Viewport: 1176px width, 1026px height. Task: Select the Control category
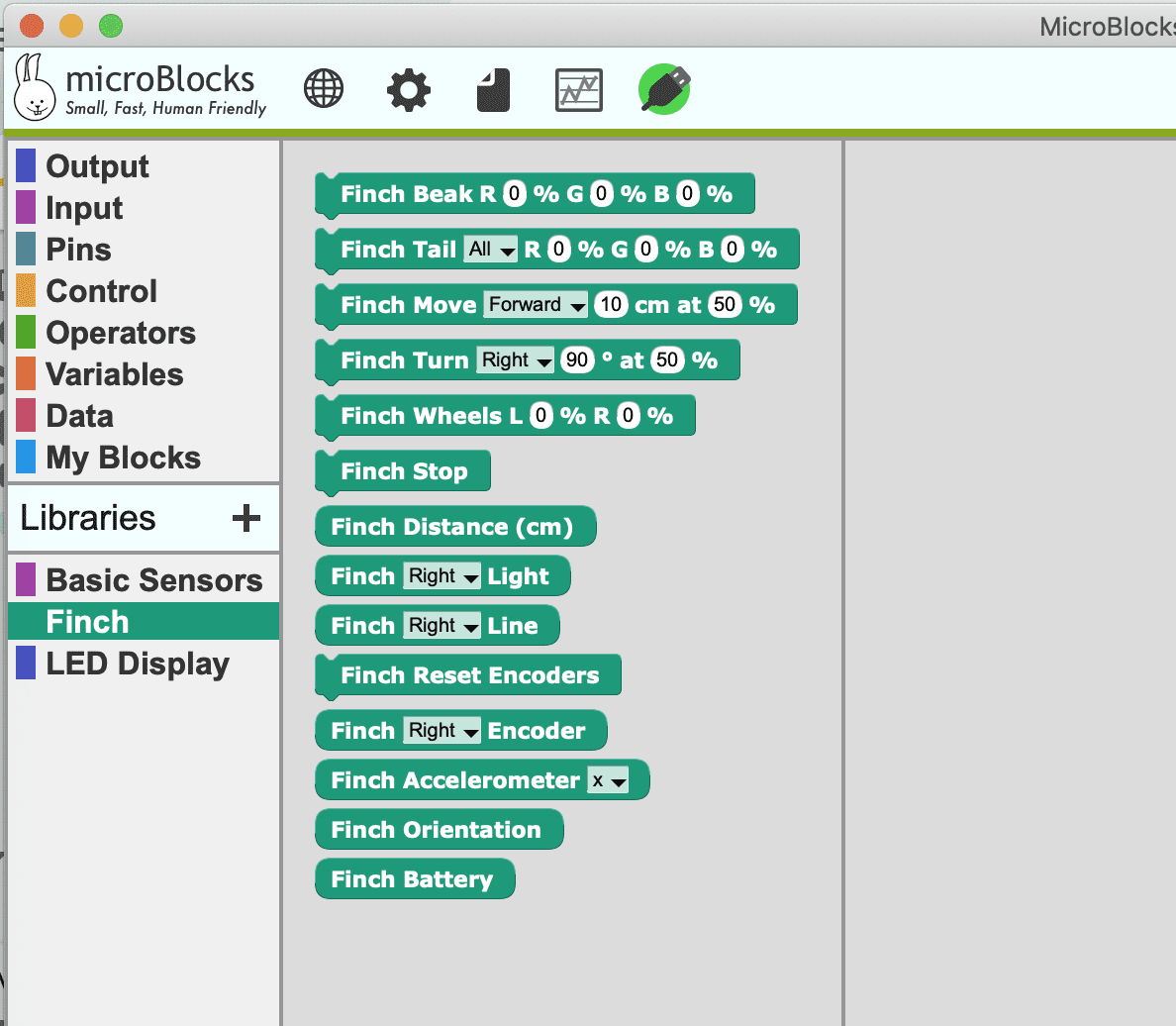coord(101,291)
